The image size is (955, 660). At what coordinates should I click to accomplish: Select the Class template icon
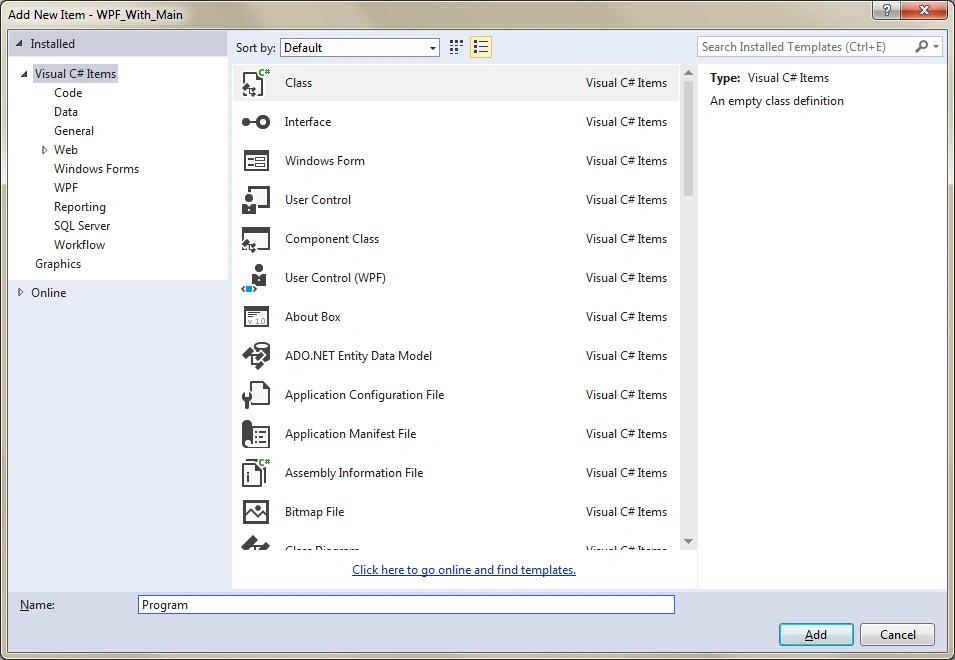(255, 83)
